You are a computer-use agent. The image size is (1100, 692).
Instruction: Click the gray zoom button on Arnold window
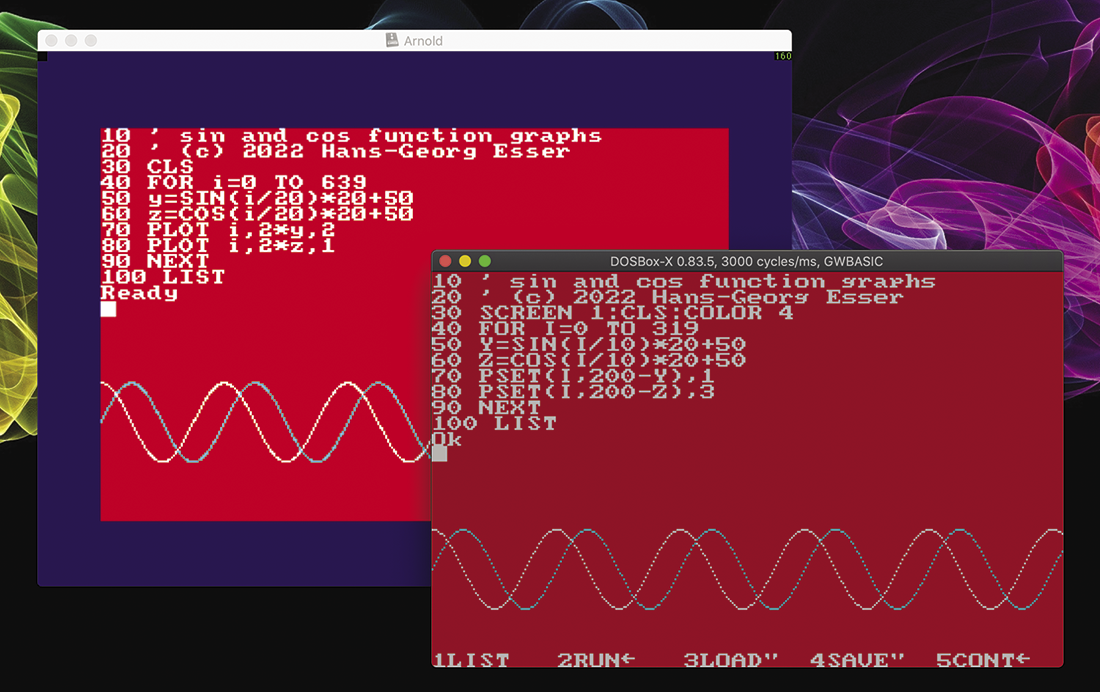(x=91, y=41)
